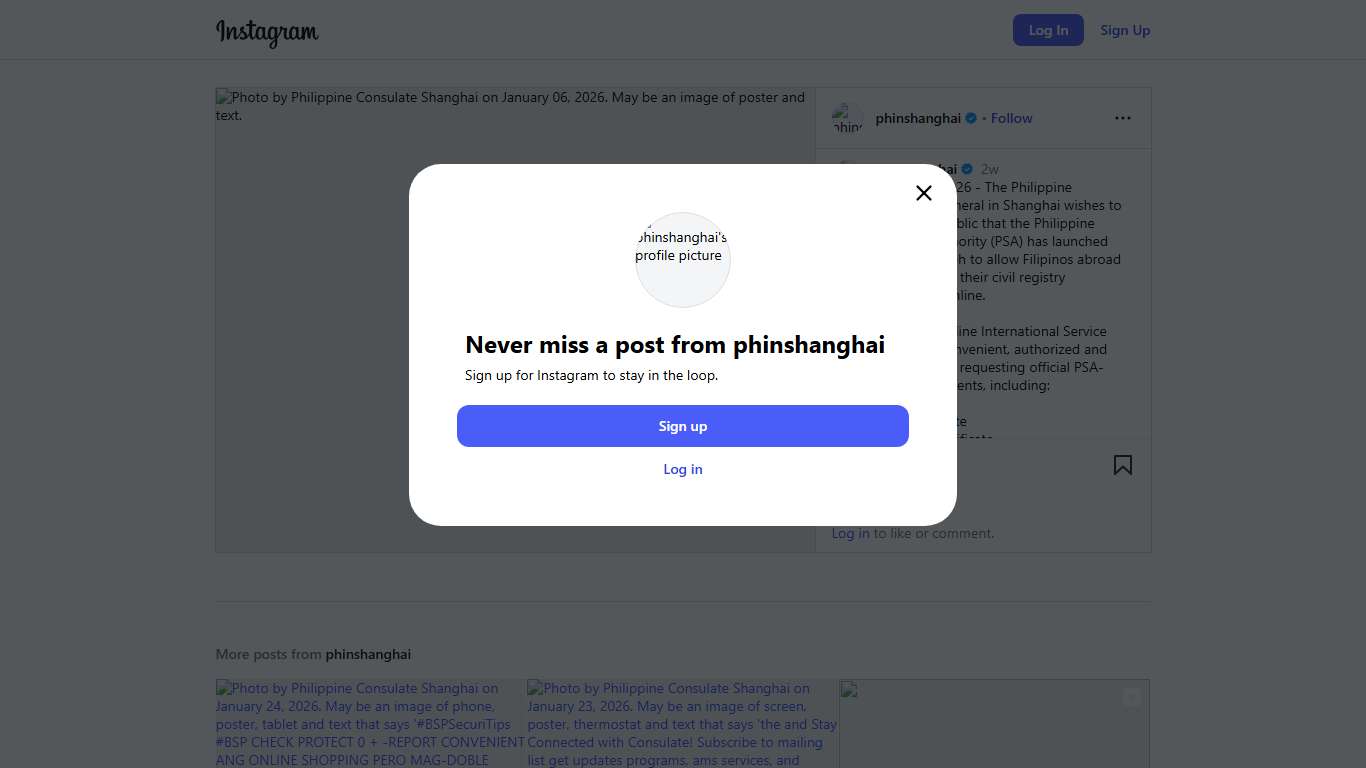Click the carousel icon on the third thumbnail
This screenshot has width=1366, height=768.
1131,698
